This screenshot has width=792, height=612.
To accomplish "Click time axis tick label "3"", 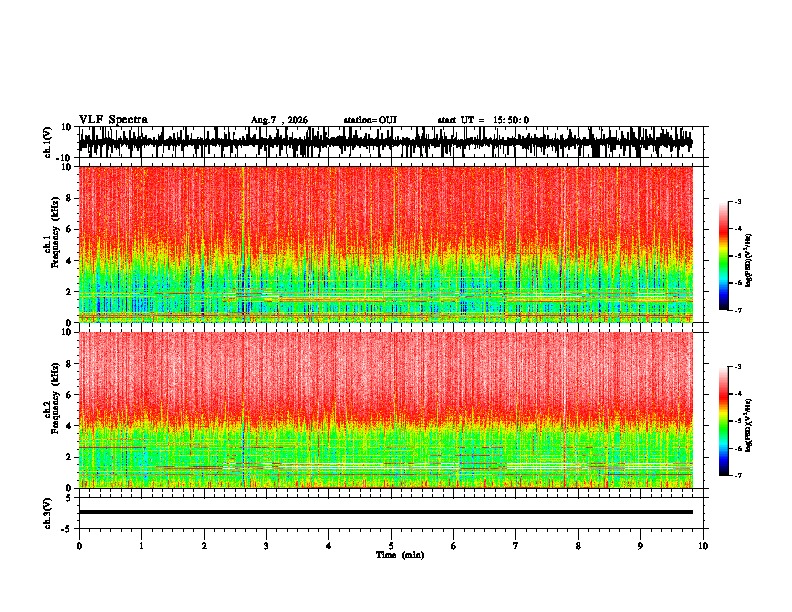I will 266,546.
